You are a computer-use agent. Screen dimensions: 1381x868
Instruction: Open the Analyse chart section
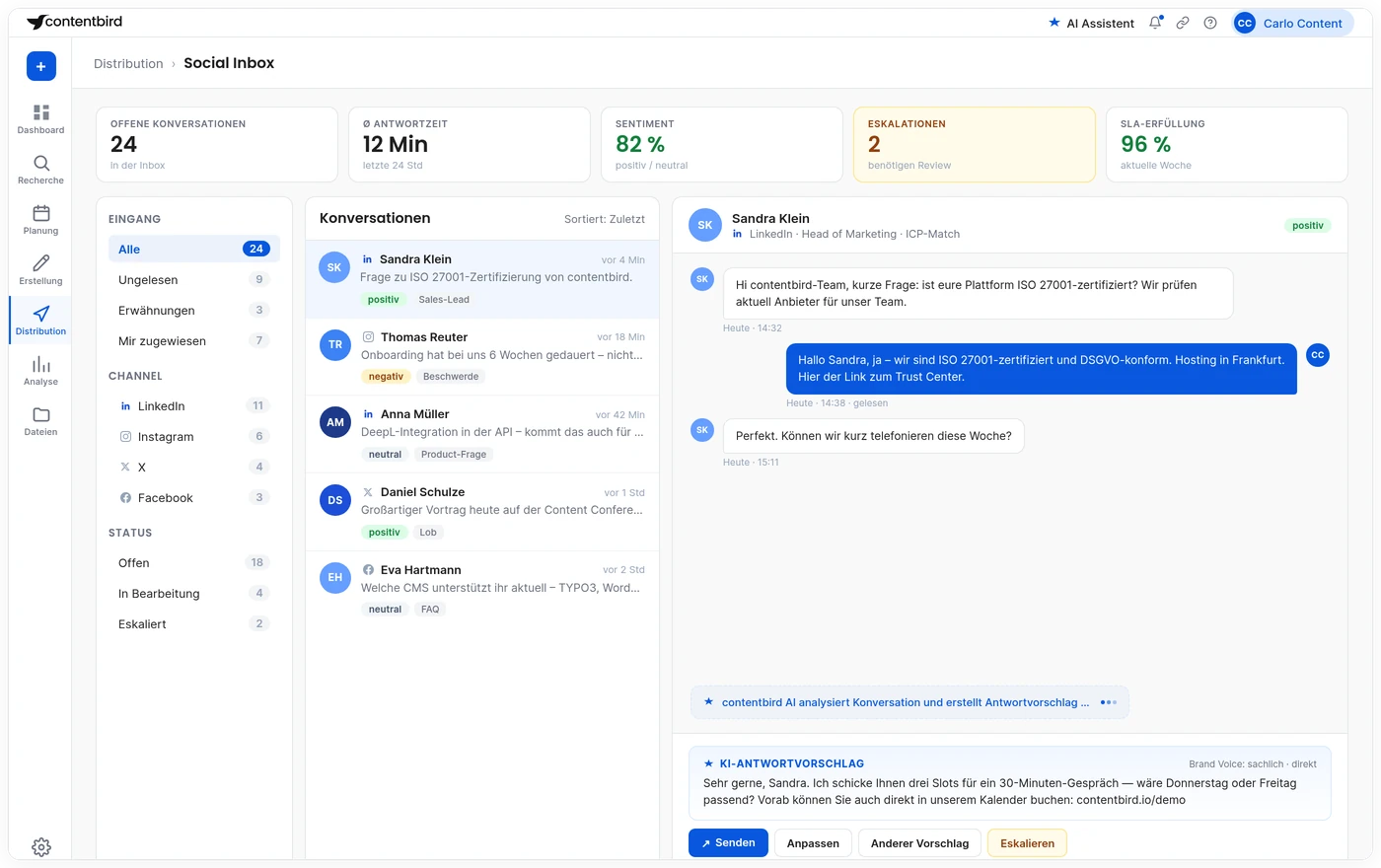point(40,371)
